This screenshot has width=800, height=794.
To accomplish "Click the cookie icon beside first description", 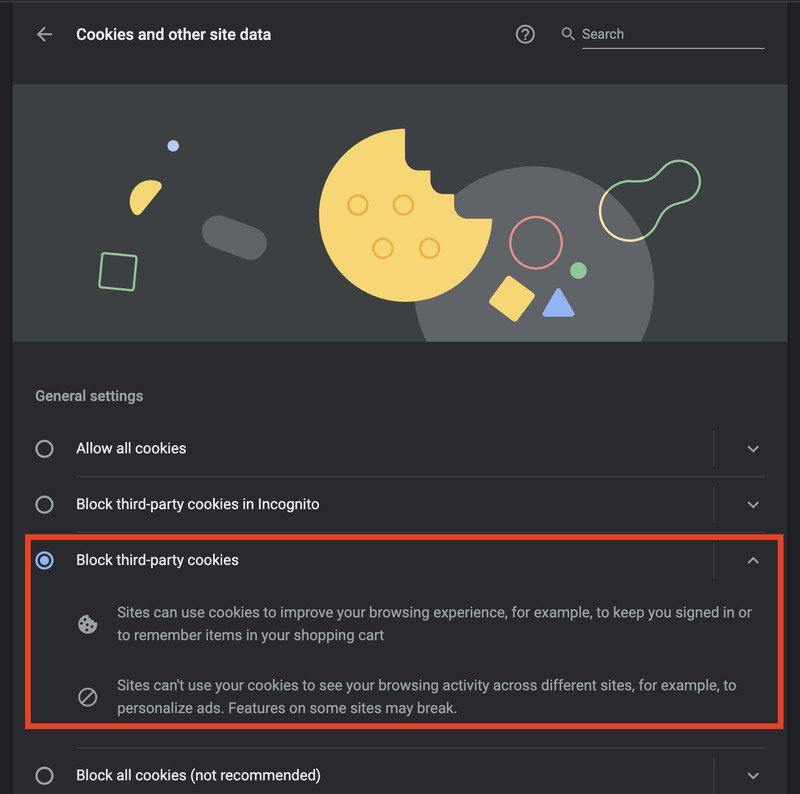I will 88,624.
